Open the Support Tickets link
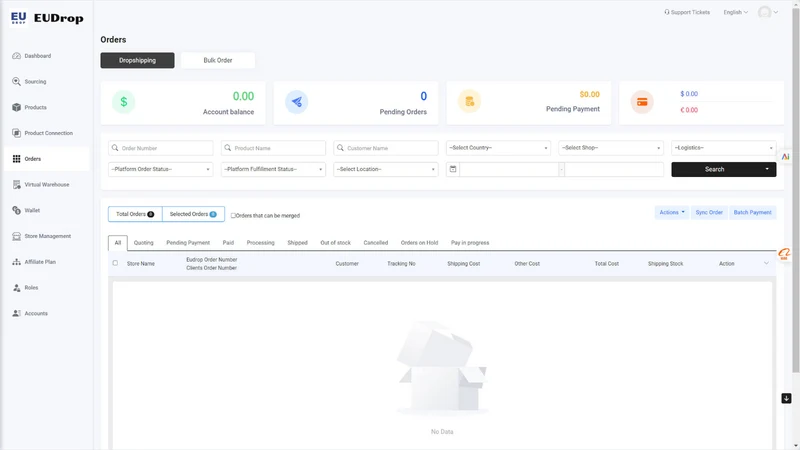The width and height of the screenshot is (800, 450). 687,12
